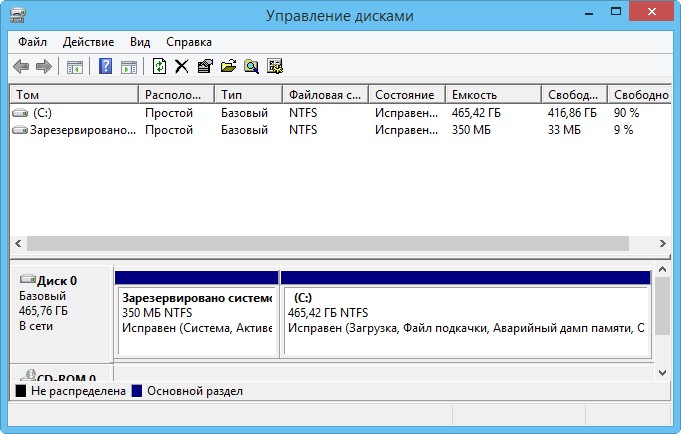
Task: Toggle the action pane toolbar icon
Action: coord(129,67)
